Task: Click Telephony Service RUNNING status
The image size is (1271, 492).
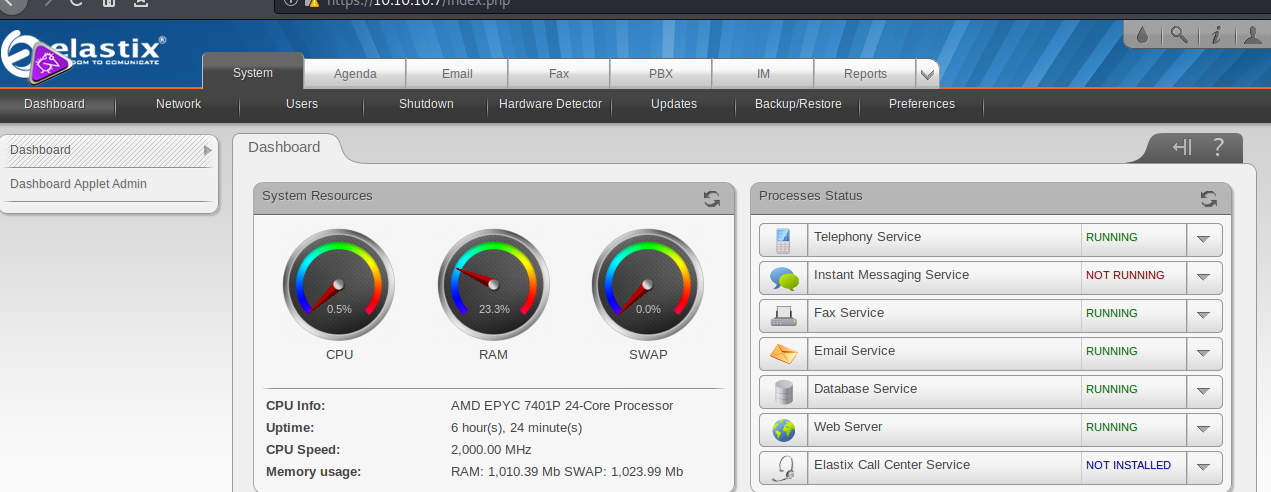Action: click(1112, 238)
